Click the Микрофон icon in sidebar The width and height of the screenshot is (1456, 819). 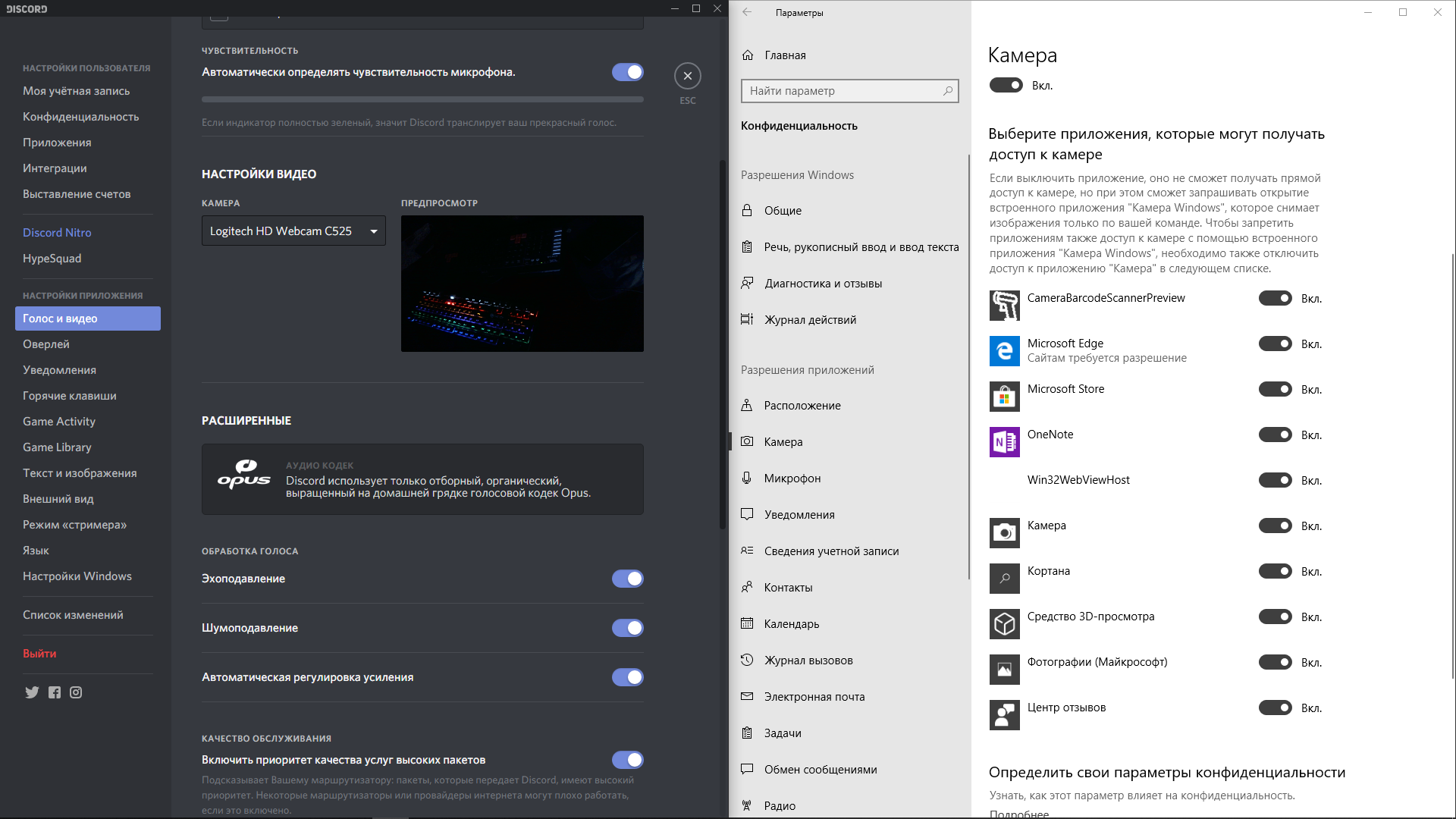tap(747, 478)
